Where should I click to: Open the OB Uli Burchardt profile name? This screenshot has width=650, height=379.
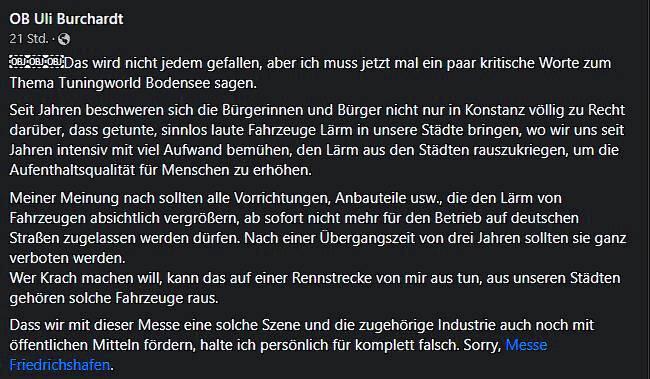point(66,19)
